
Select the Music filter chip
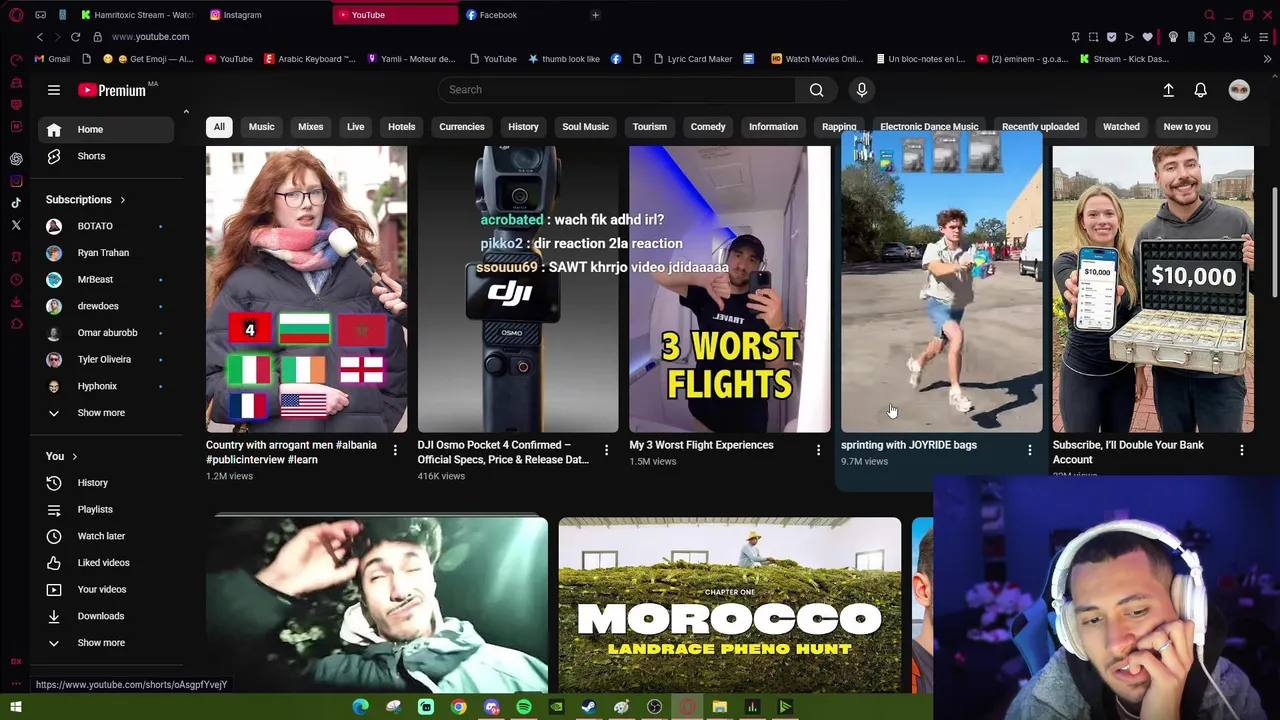(x=261, y=127)
